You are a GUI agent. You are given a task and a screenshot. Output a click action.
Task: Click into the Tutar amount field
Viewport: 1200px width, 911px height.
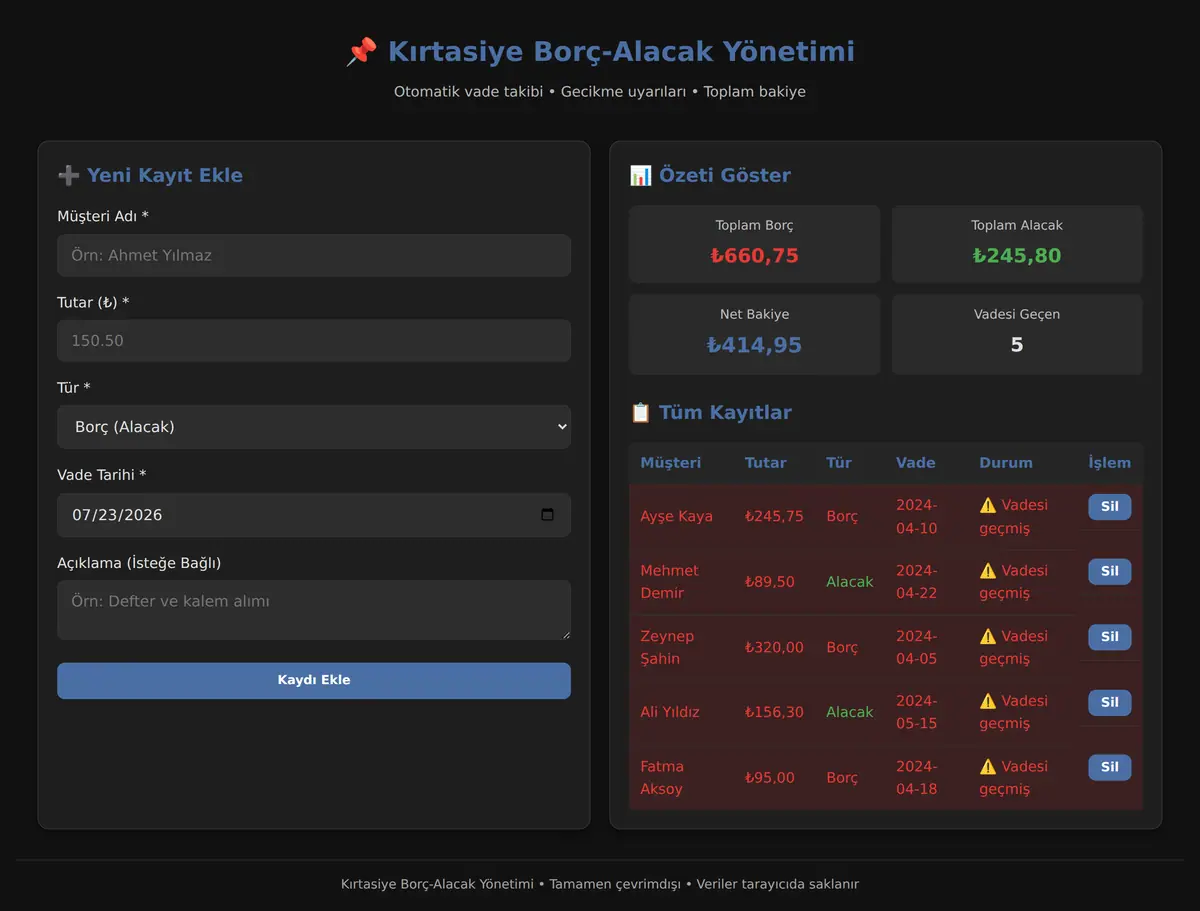[x=314, y=341]
